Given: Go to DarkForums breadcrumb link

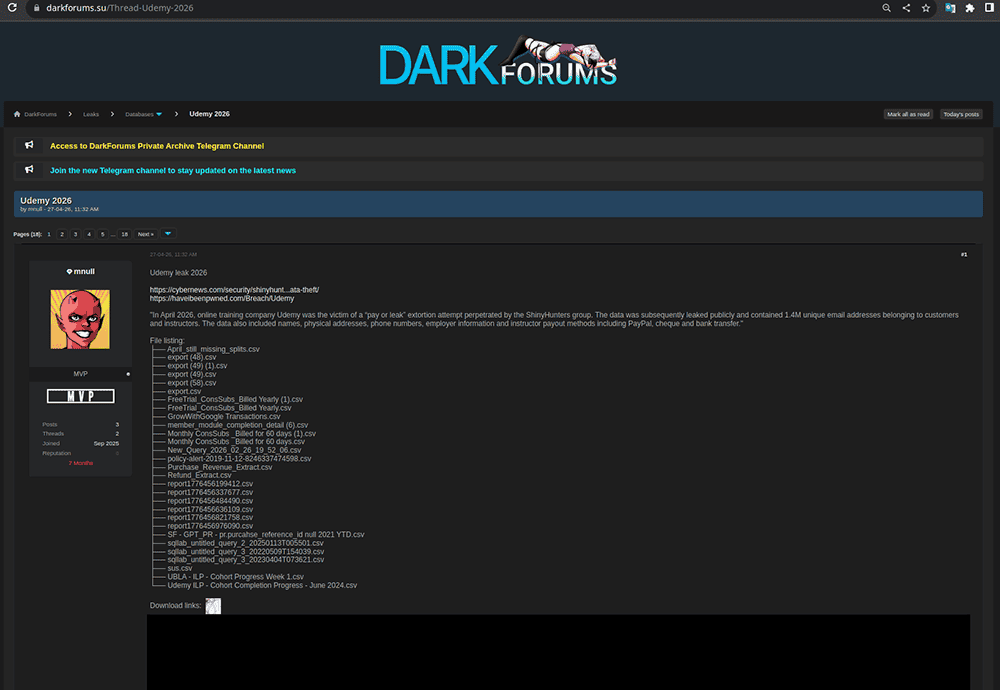Looking at the screenshot, I should point(40,114).
